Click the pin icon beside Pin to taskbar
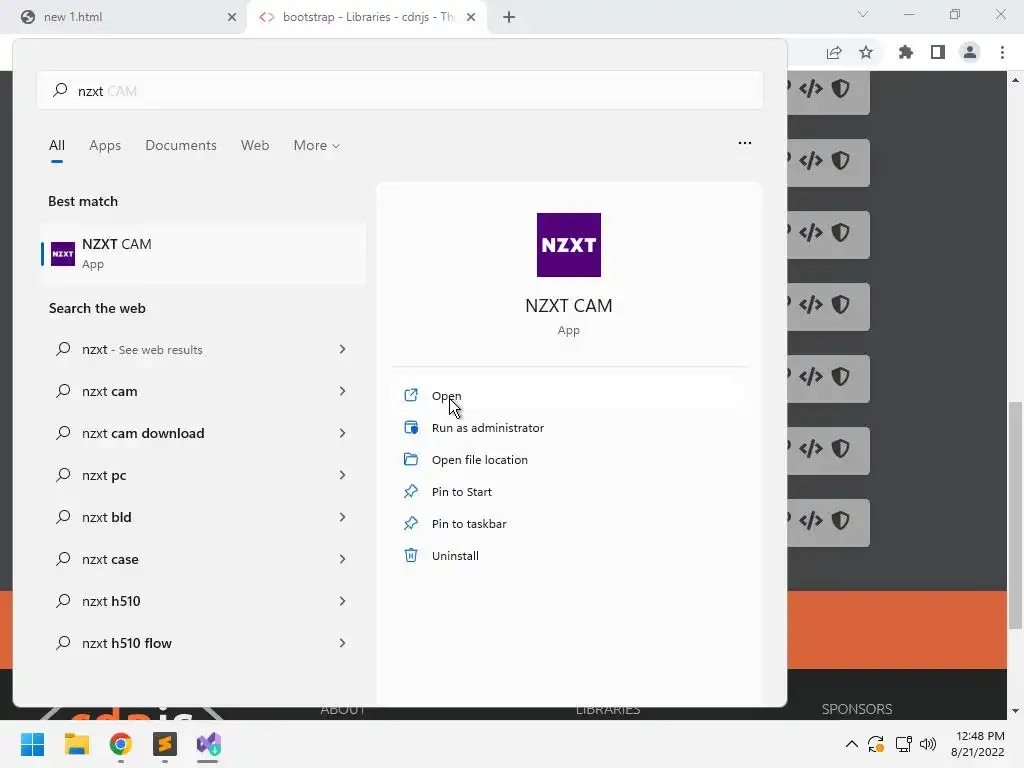The image size is (1024, 768). (411, 523)
